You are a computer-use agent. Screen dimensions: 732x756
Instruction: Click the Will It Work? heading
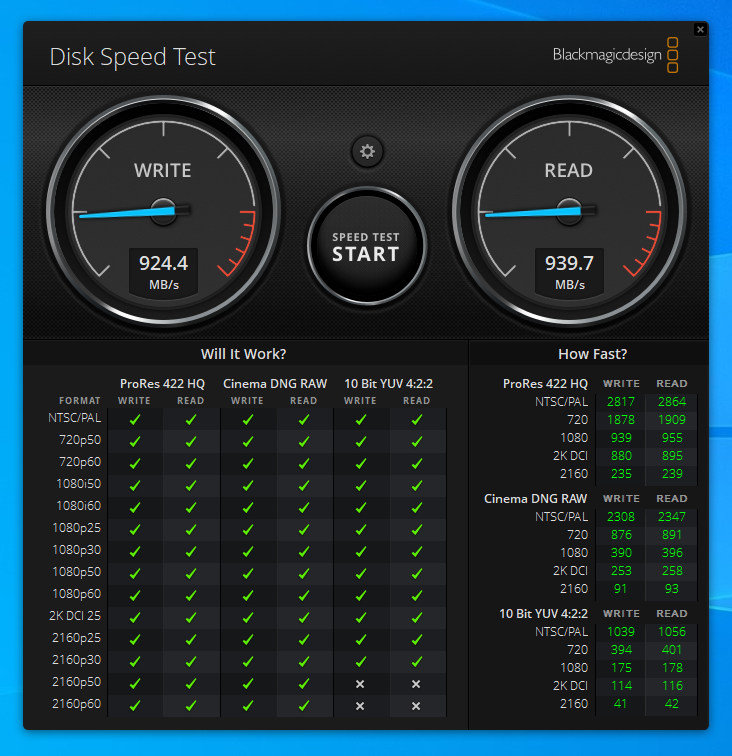244,354
